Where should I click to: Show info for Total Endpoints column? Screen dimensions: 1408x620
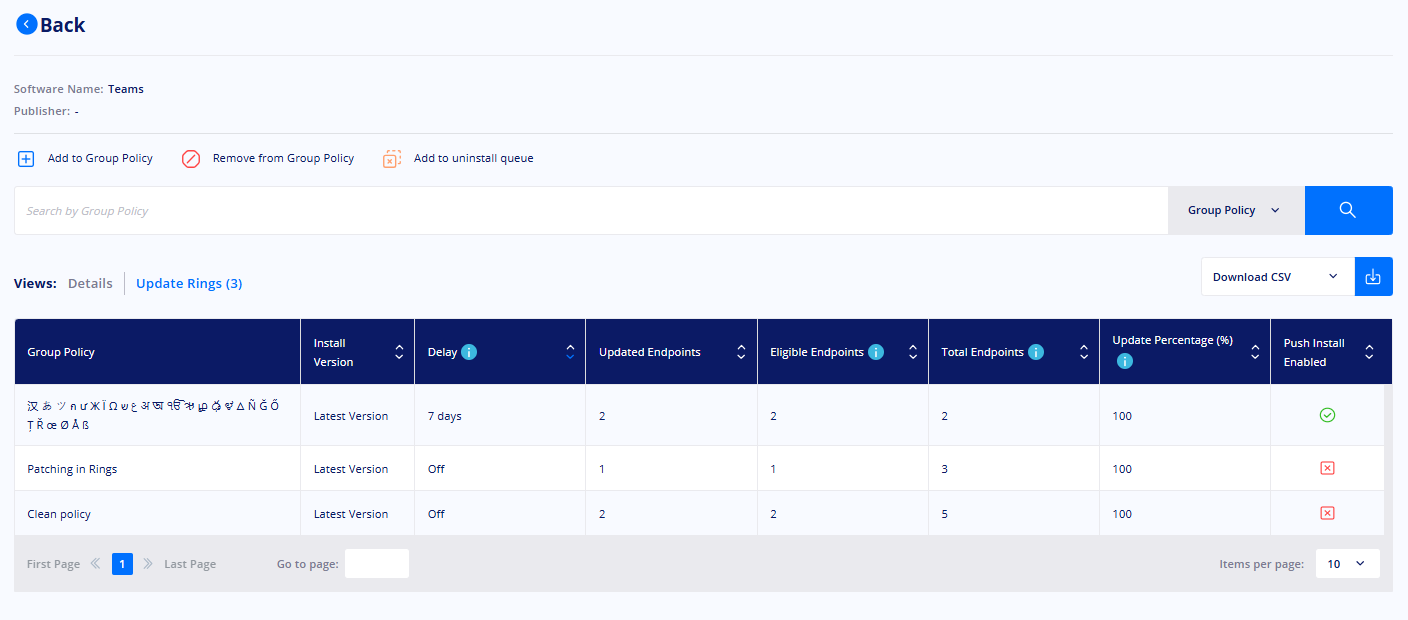click(1036, 352)
